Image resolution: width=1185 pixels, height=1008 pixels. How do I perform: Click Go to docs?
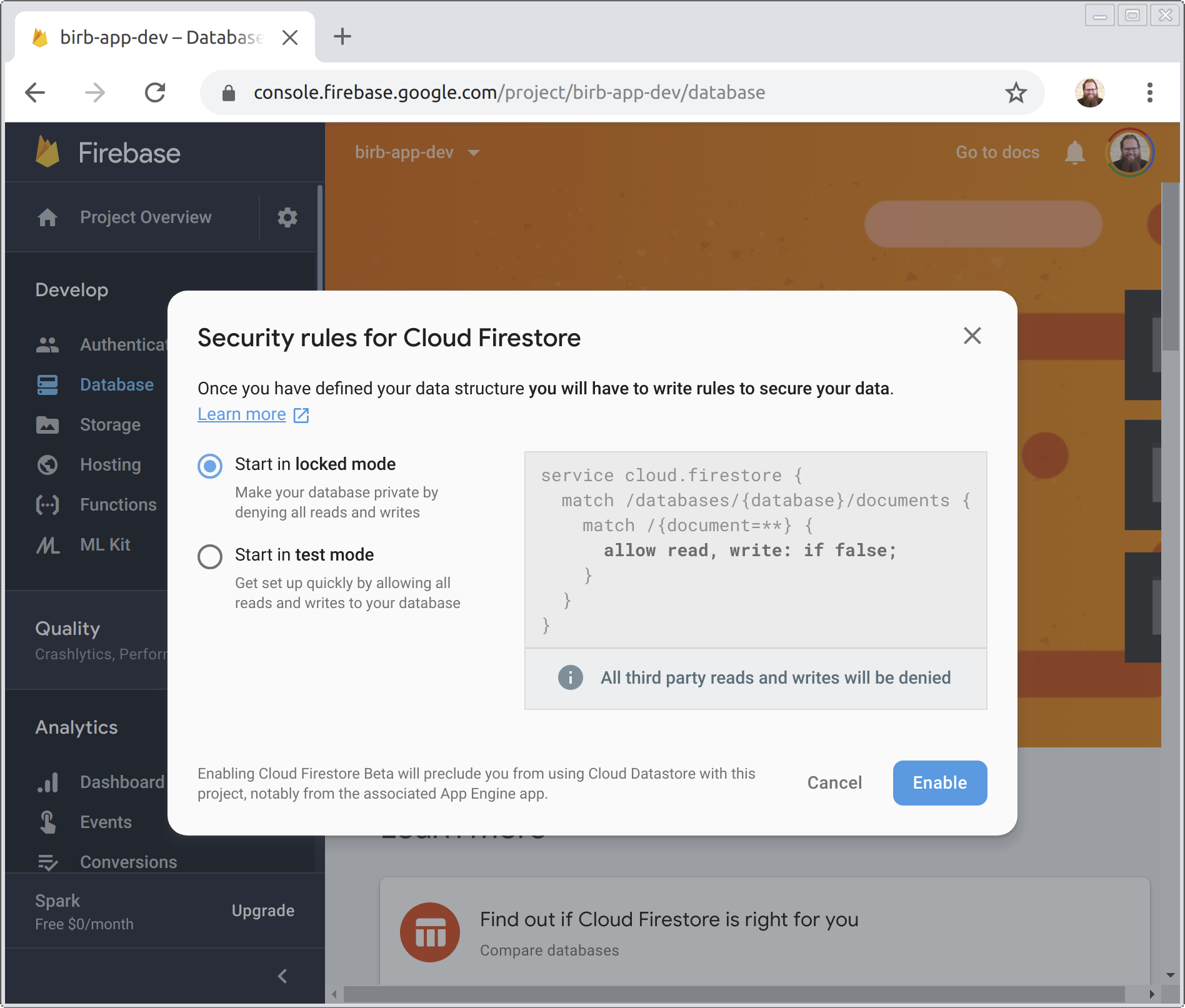click(x=996, y=152)
